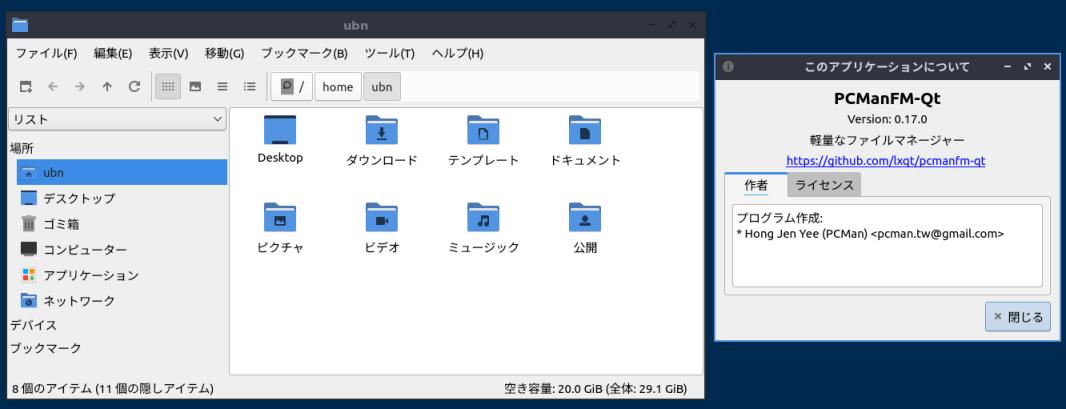Open ブックマーク(B) menu
Viewport: 1066px width, 409px height.
tap(304, 53)
